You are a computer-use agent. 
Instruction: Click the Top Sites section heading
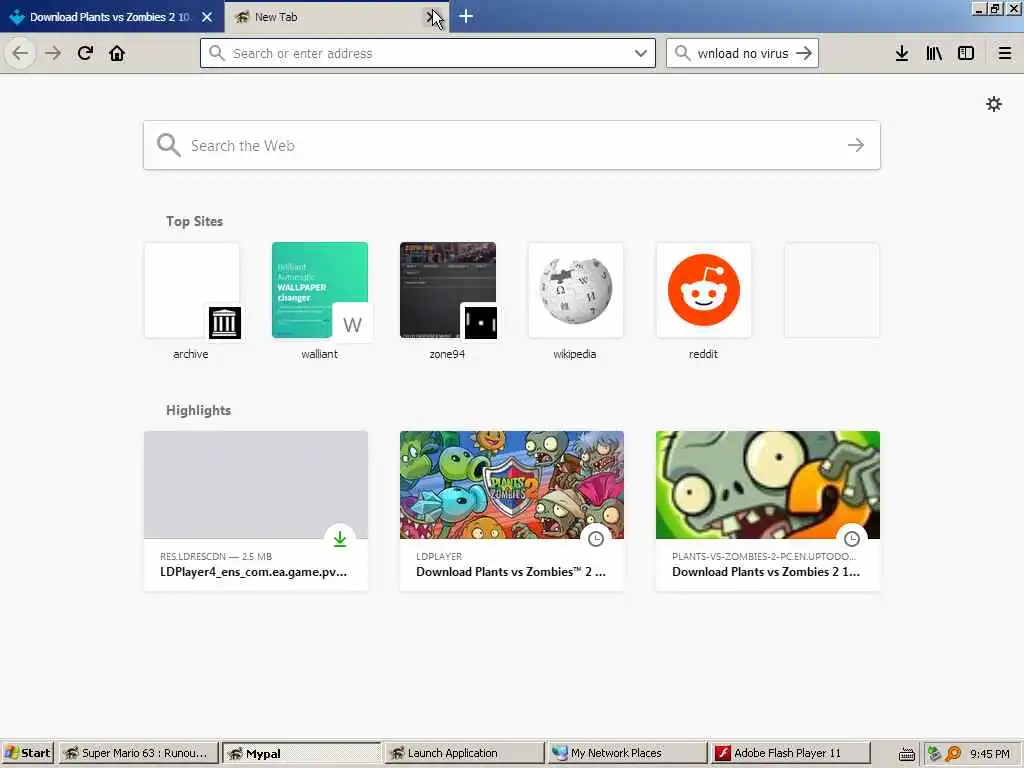[194, 221]
